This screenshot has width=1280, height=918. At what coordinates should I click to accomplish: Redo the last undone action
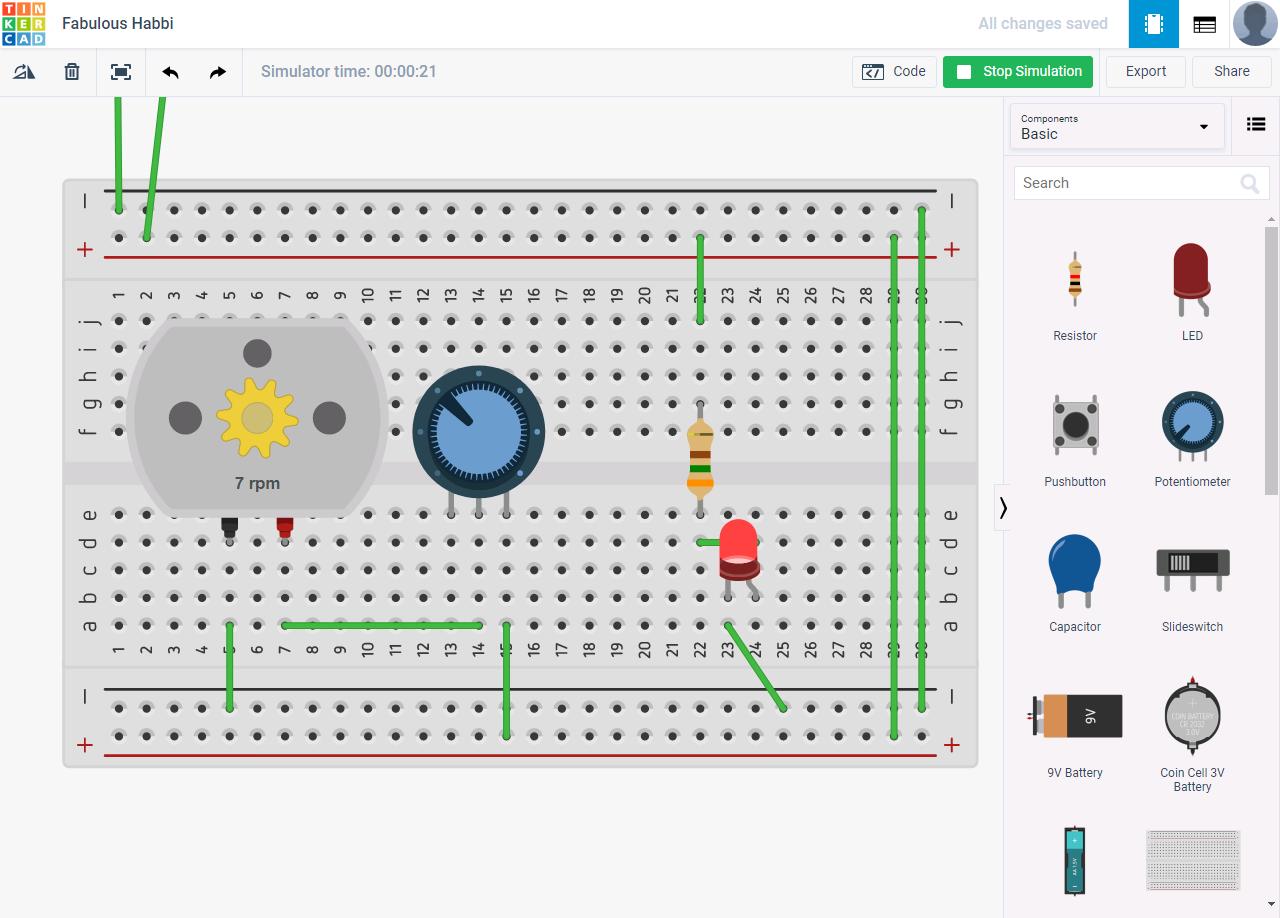coord(218,71)
